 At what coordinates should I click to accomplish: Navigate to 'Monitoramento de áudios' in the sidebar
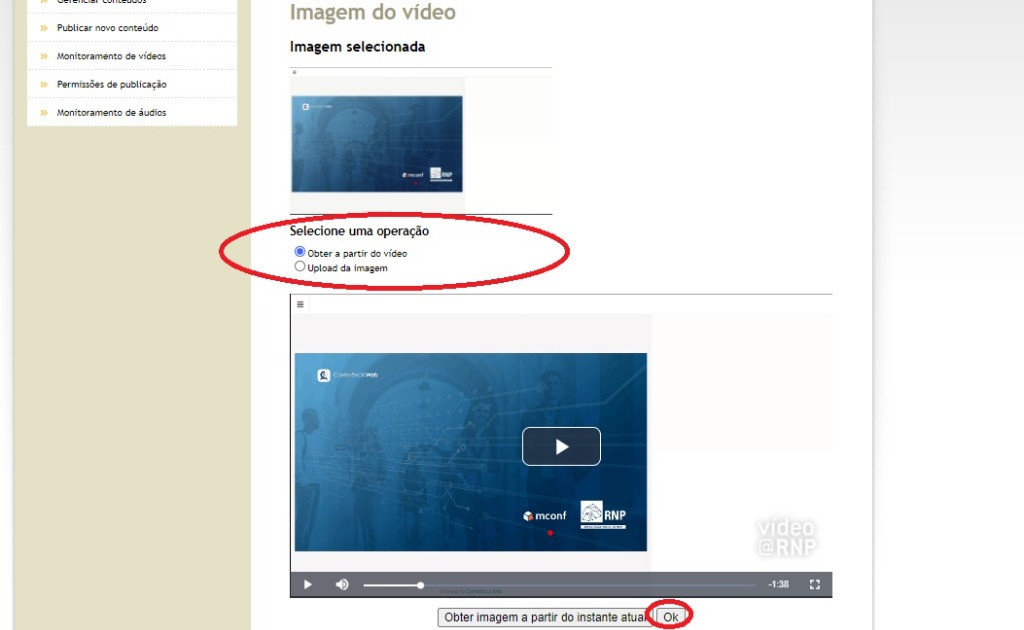[x=111, y=112]
